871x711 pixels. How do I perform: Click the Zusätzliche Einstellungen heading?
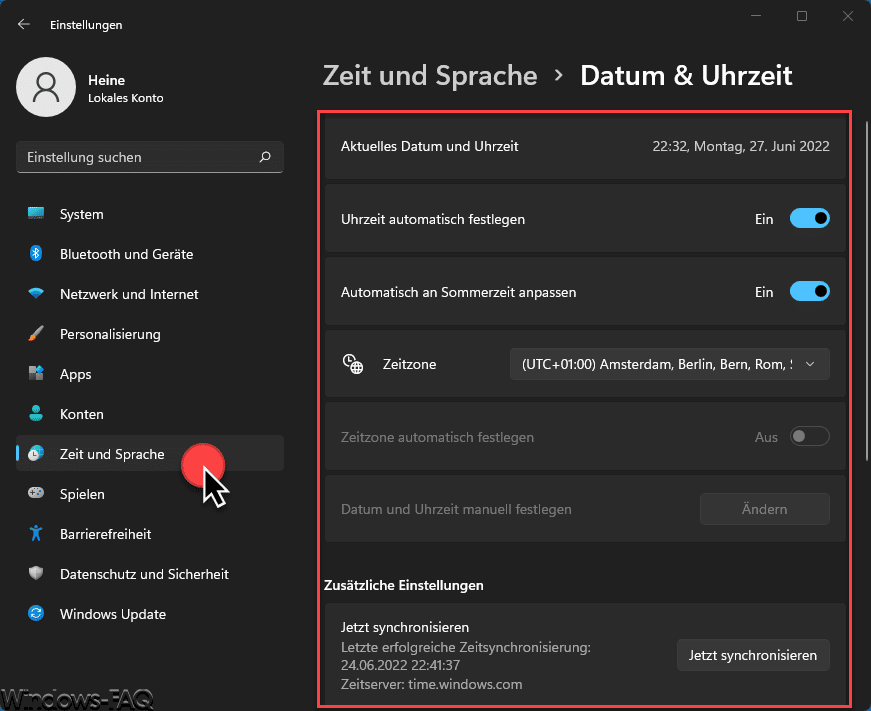pos(404,585)
